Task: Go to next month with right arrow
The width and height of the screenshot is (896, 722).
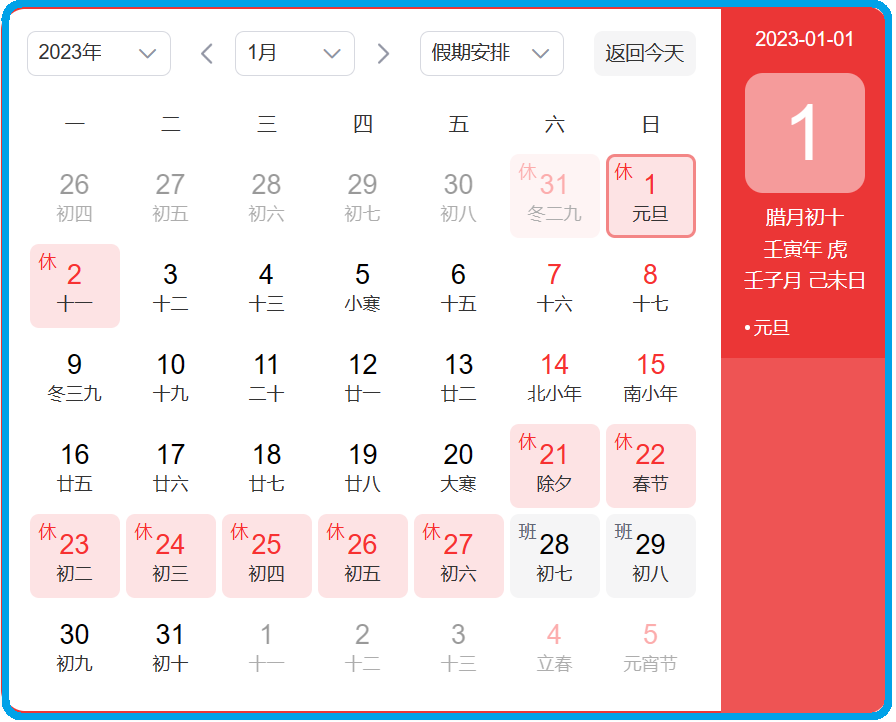Action: (383, 54)
